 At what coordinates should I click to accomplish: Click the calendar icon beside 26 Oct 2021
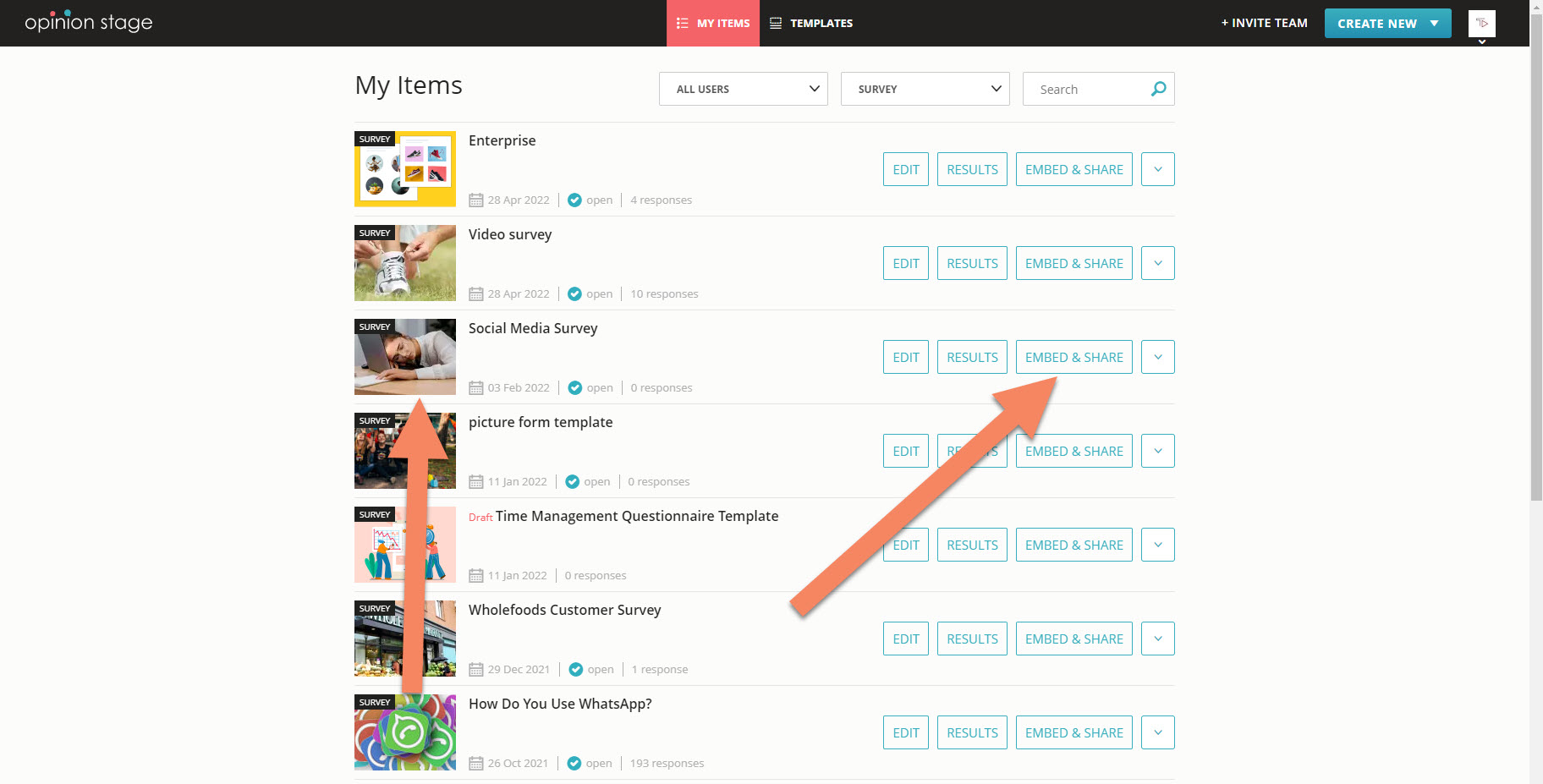(475, 764)
